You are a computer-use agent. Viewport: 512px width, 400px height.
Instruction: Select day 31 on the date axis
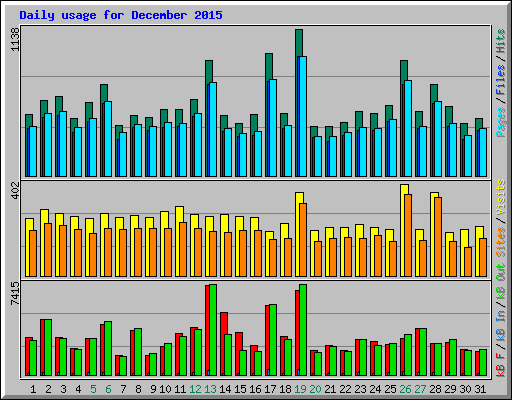480,389
